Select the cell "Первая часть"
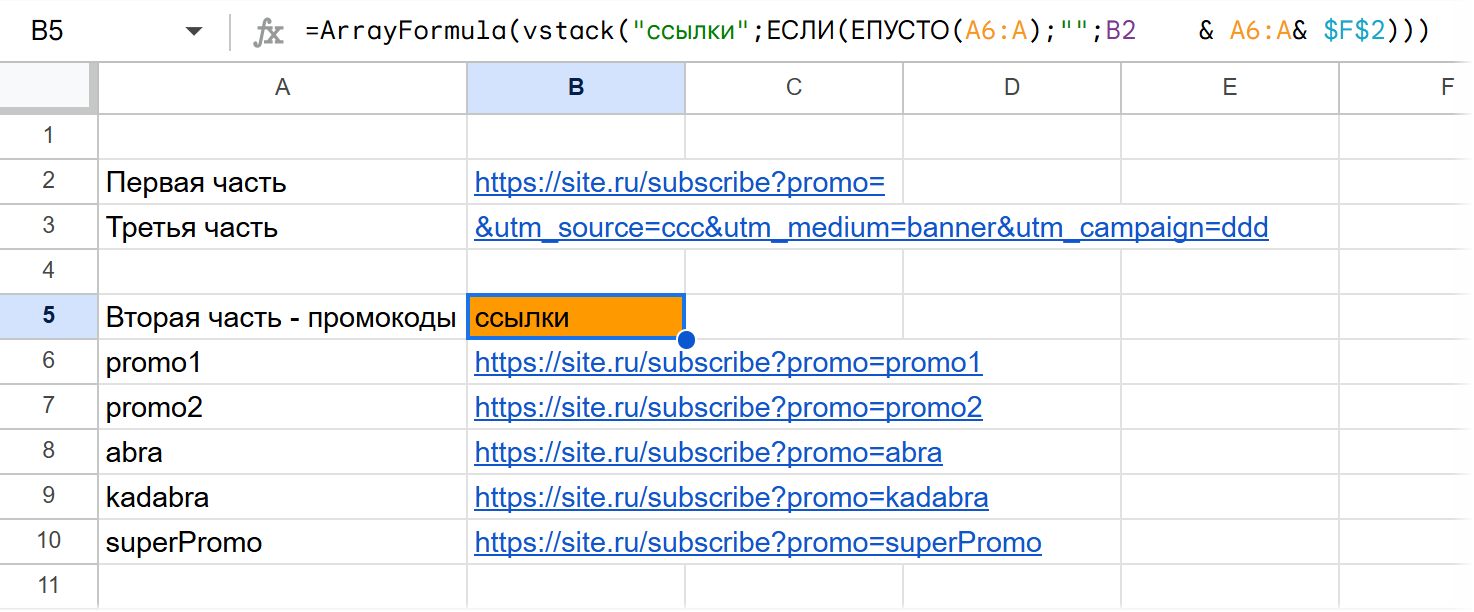The image size is (1474, 612). point(196,183)
